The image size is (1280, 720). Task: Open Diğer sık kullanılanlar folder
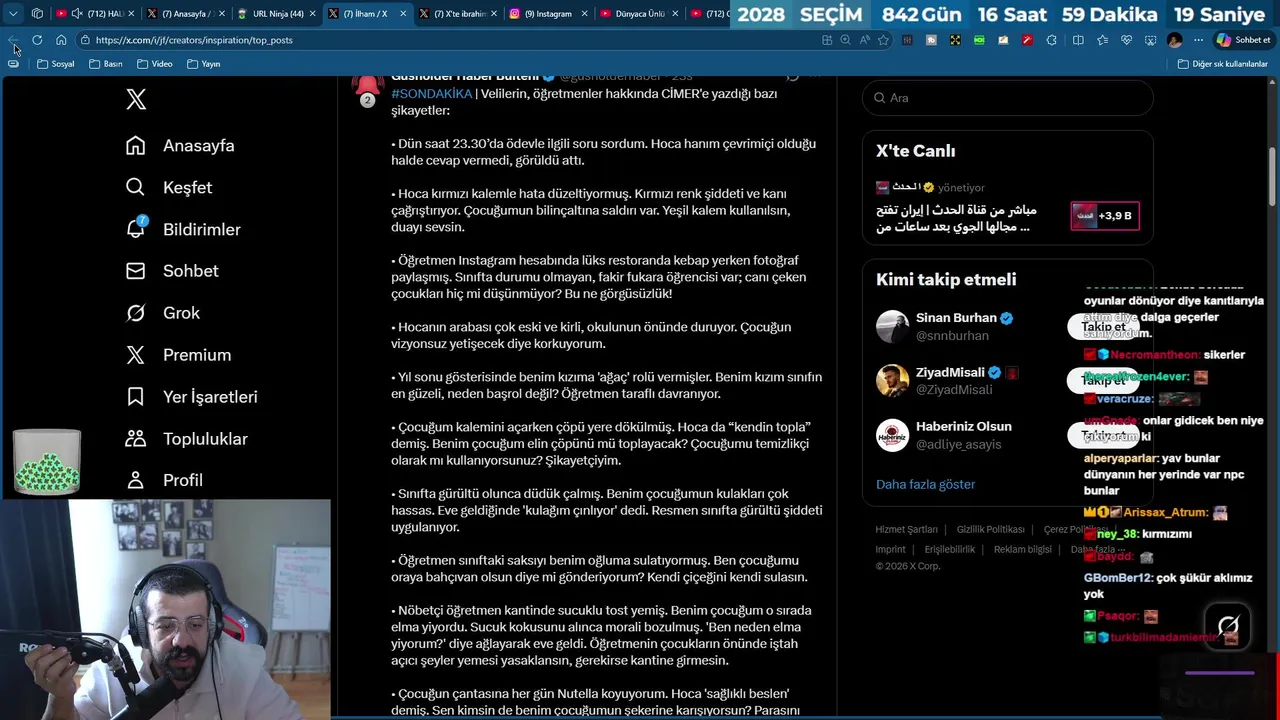pos(1223,64)
